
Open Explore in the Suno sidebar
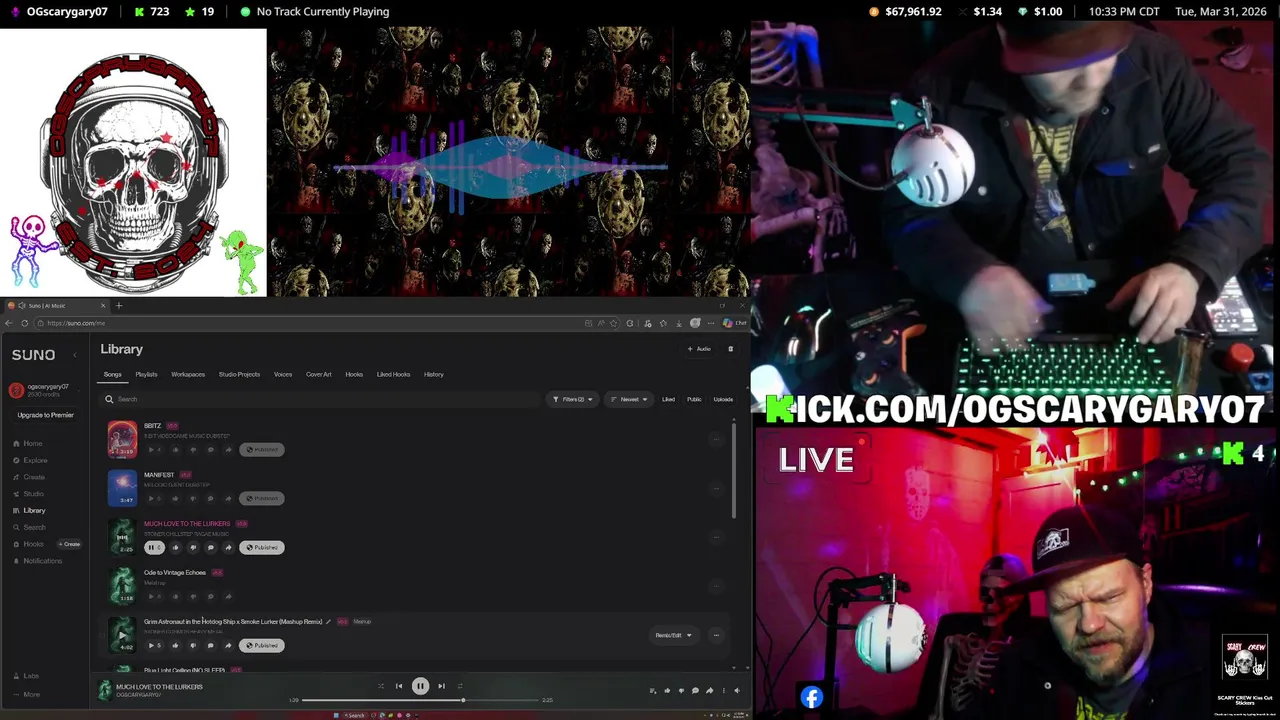pos(30,460)
